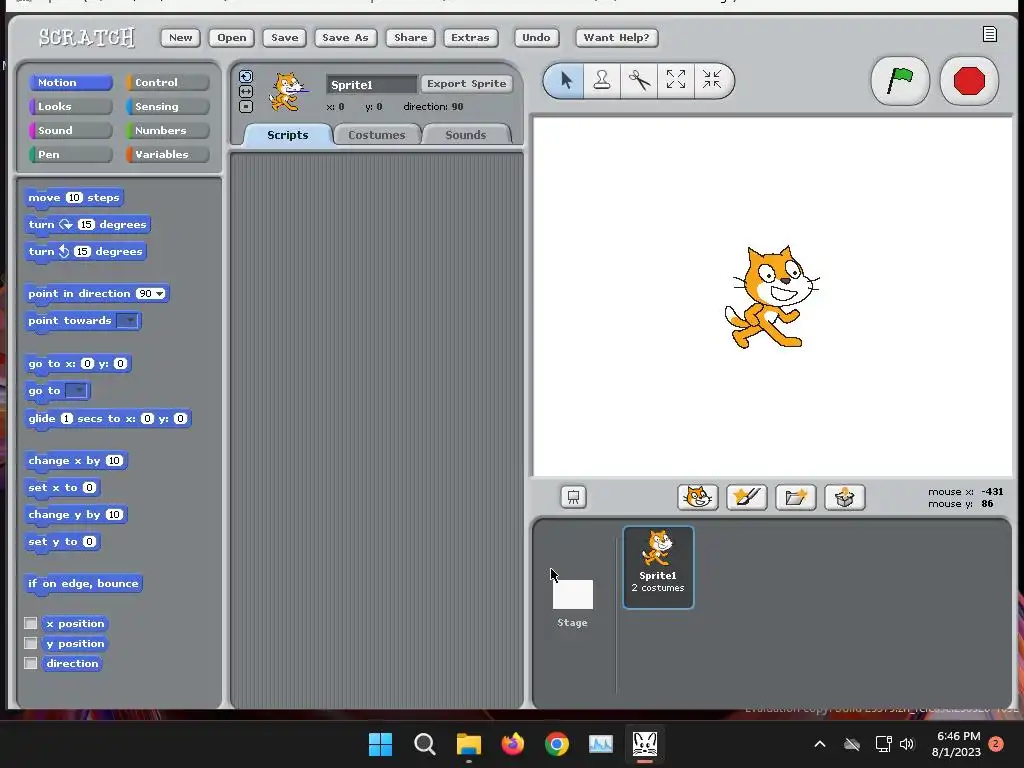The image size is (1024, 768).
Task: Click the Save As button
Action: tap(345, 37)
